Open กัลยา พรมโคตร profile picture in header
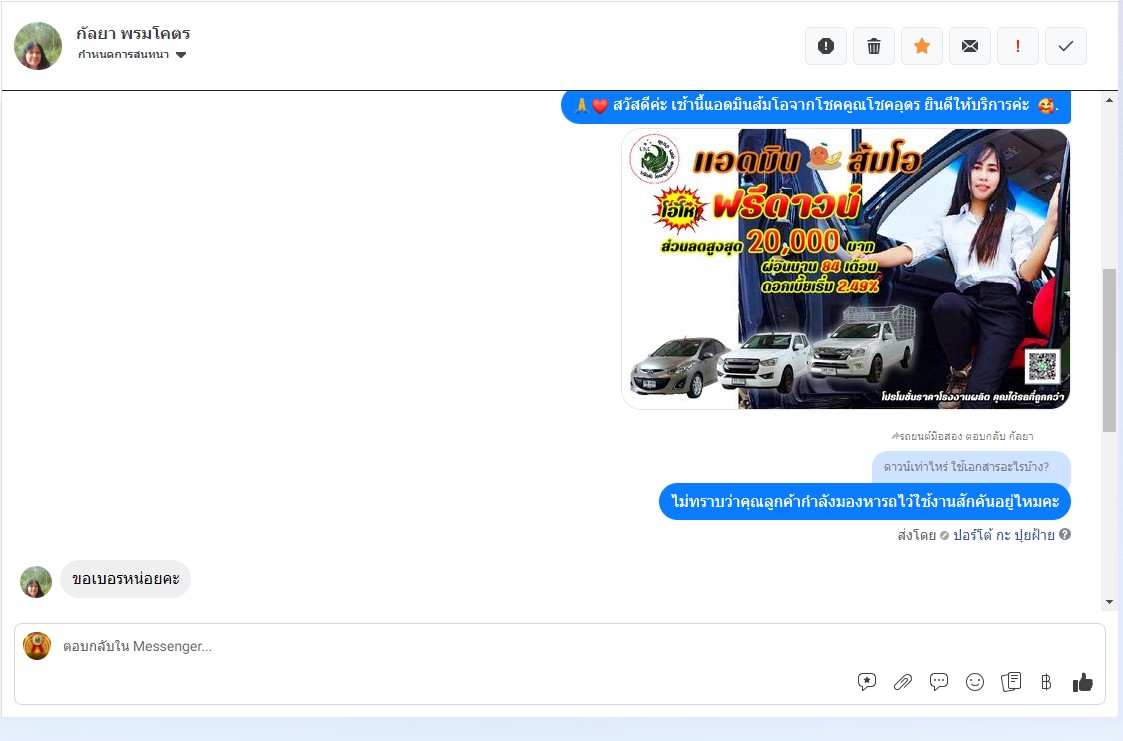The image size is (1123, 741). click(38, 46)
